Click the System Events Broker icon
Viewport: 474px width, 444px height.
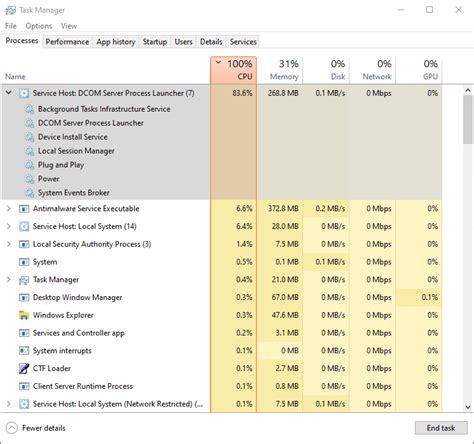coord(29,193)
